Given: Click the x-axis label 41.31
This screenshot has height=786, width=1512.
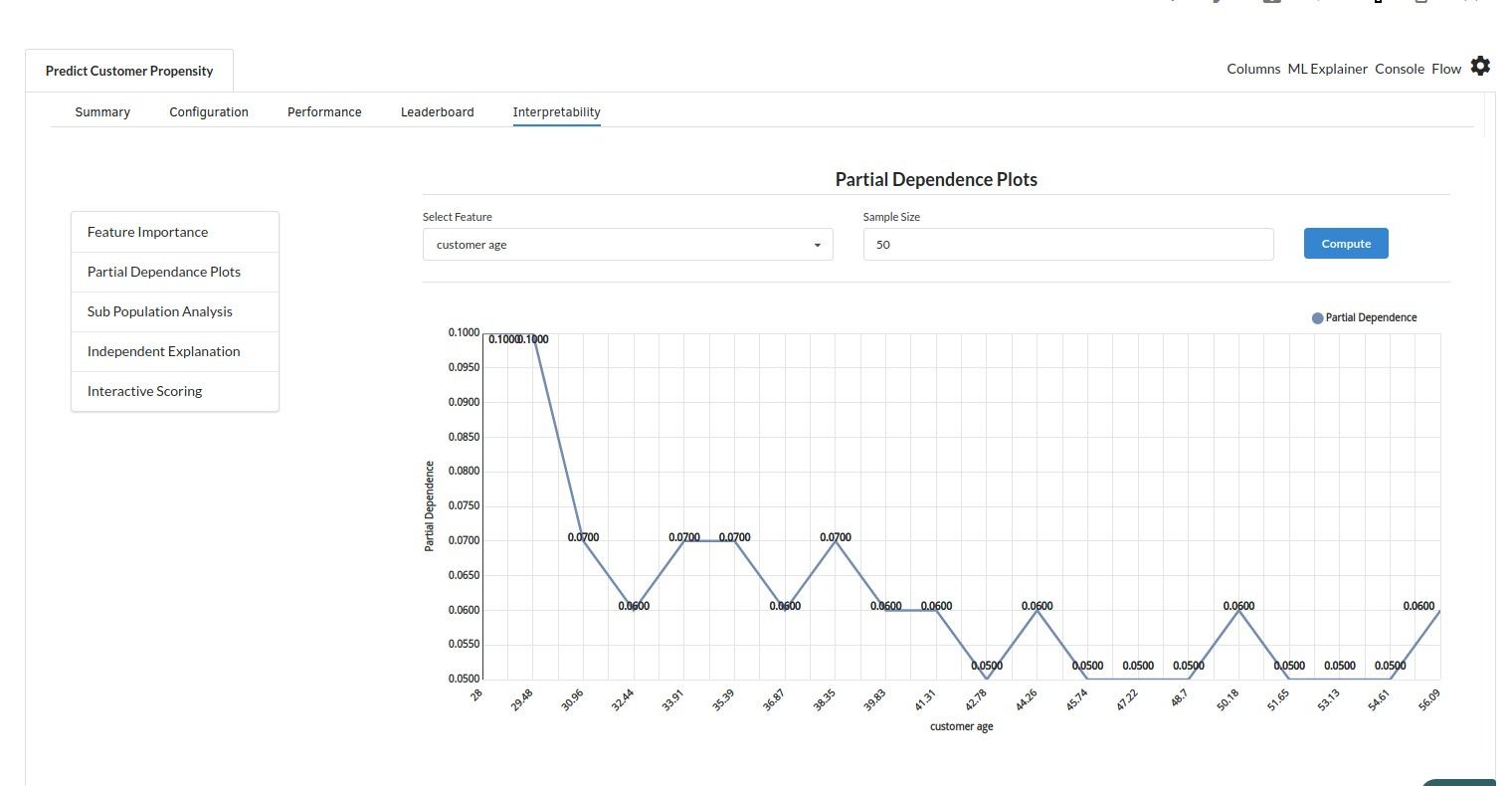Looking at the screenshot, I should coord(925,699).
